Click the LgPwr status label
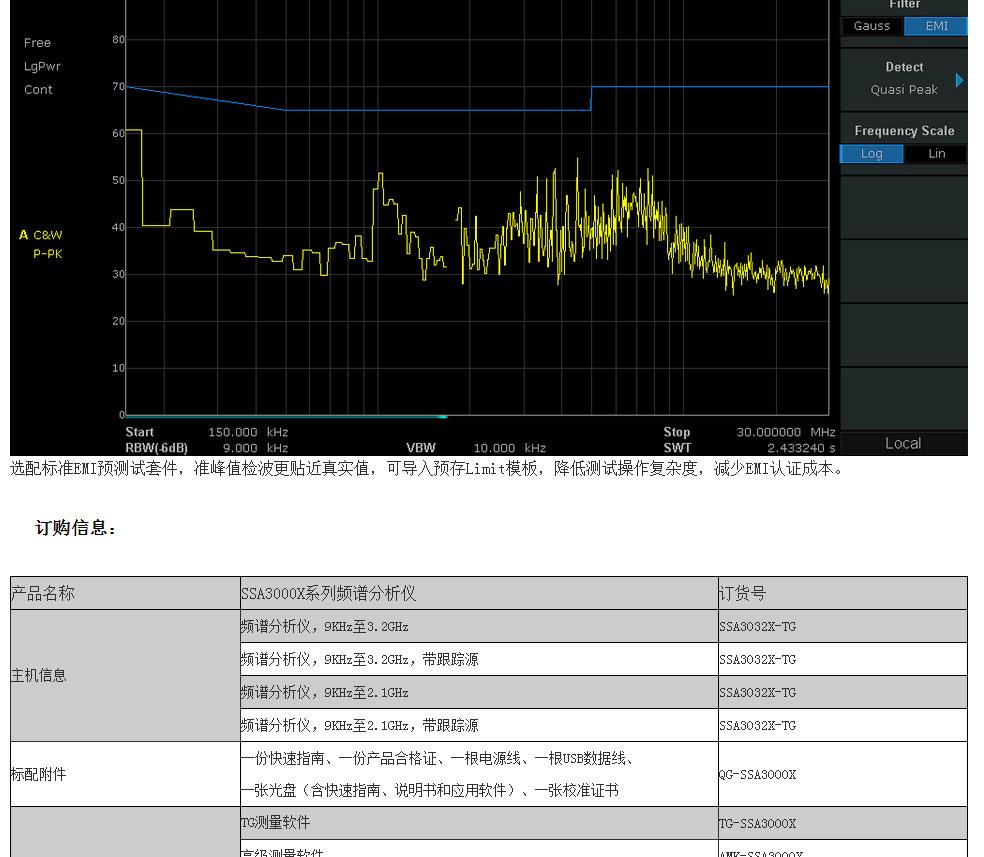 coord(42,67)
